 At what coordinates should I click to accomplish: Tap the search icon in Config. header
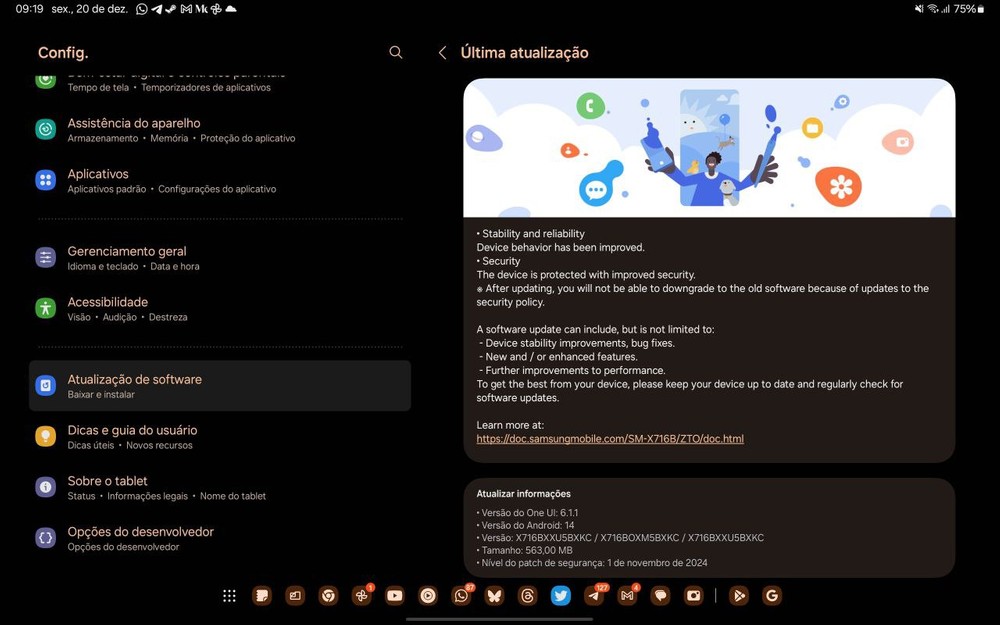[x=396, y=52]
